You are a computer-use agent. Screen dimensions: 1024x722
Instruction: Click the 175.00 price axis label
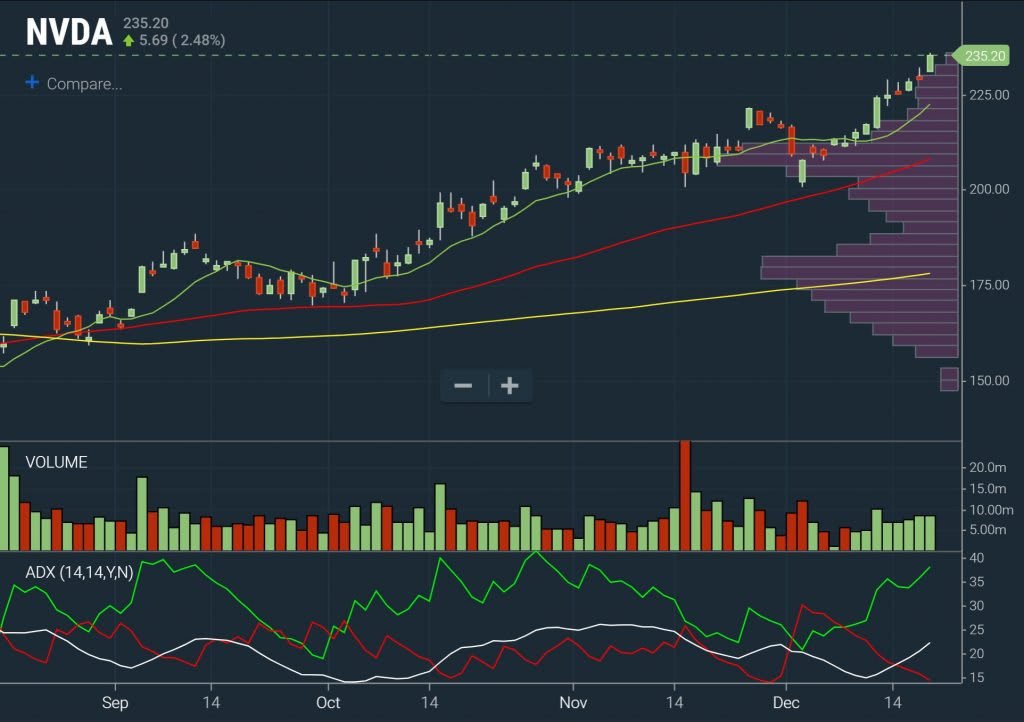pyautogui.click(x=988, y=284)
